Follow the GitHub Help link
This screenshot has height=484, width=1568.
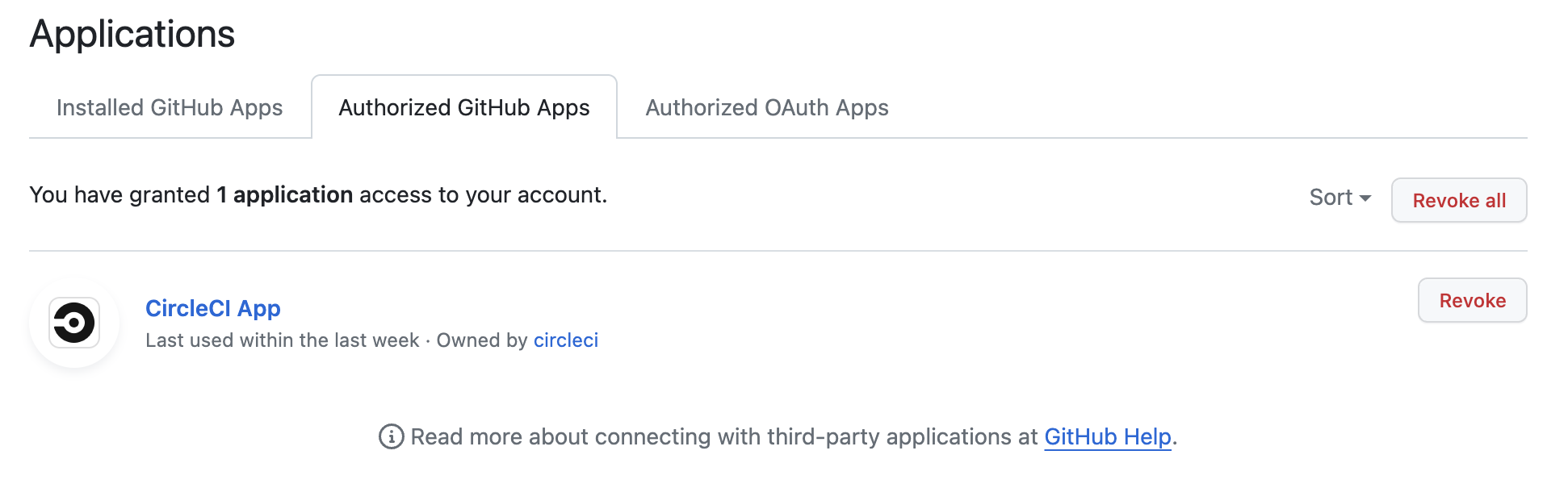(x=1107, y=436)
